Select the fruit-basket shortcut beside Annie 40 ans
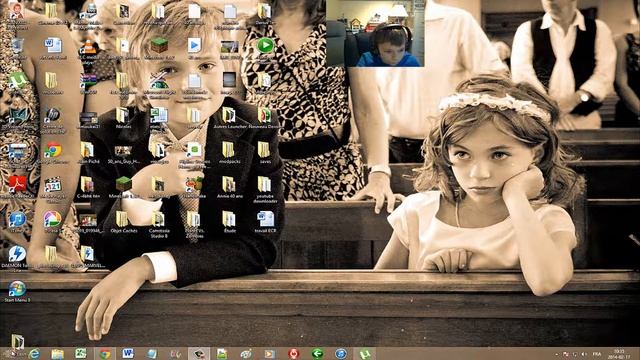Viewport: 640px width, 360px height. 194,184
